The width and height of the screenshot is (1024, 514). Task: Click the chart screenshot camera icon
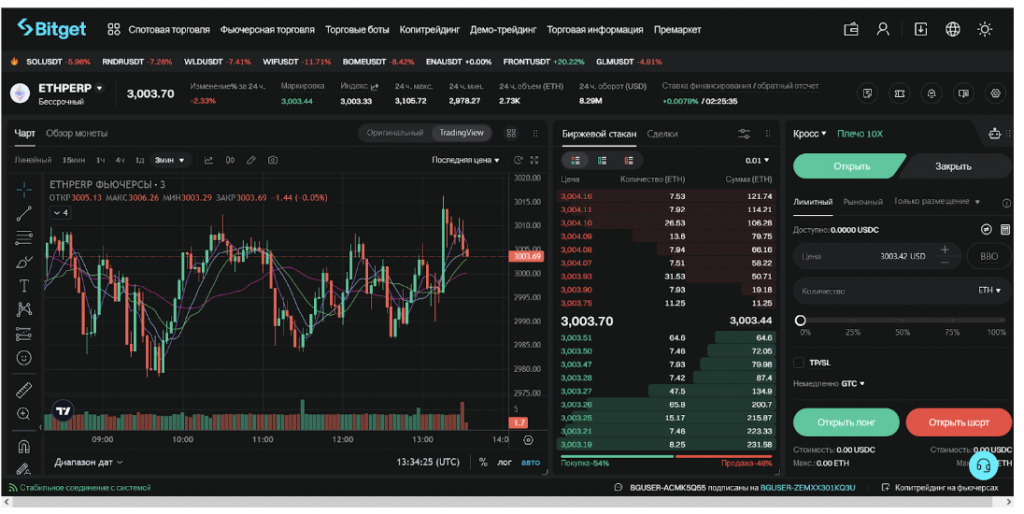[272, 160]
